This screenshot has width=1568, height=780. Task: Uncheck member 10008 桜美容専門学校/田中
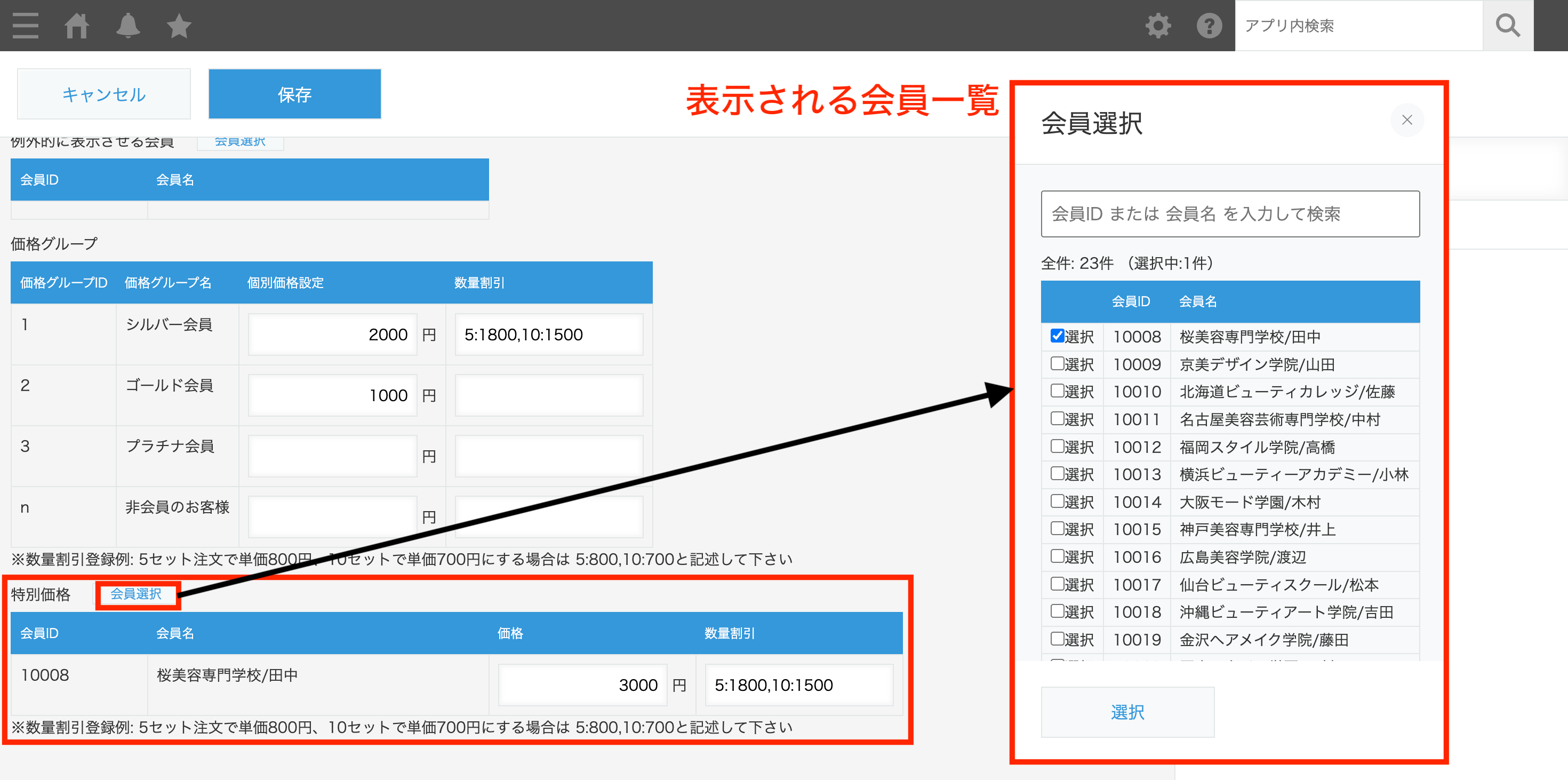click(1057, 336)
